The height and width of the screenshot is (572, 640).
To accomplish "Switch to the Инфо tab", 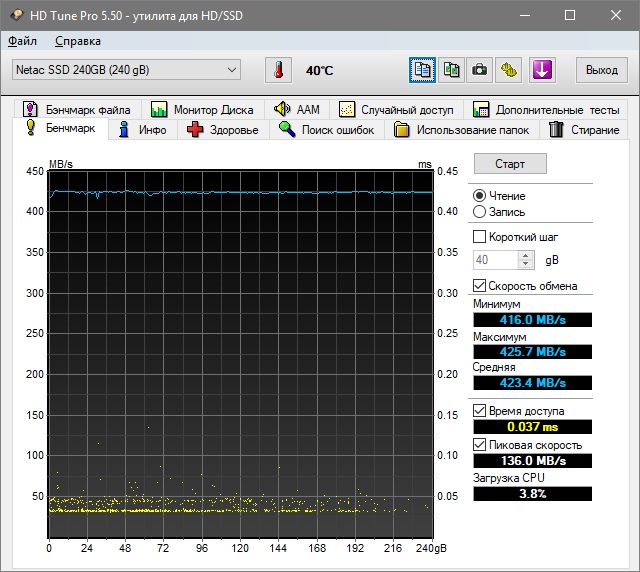I will (142, 130).
